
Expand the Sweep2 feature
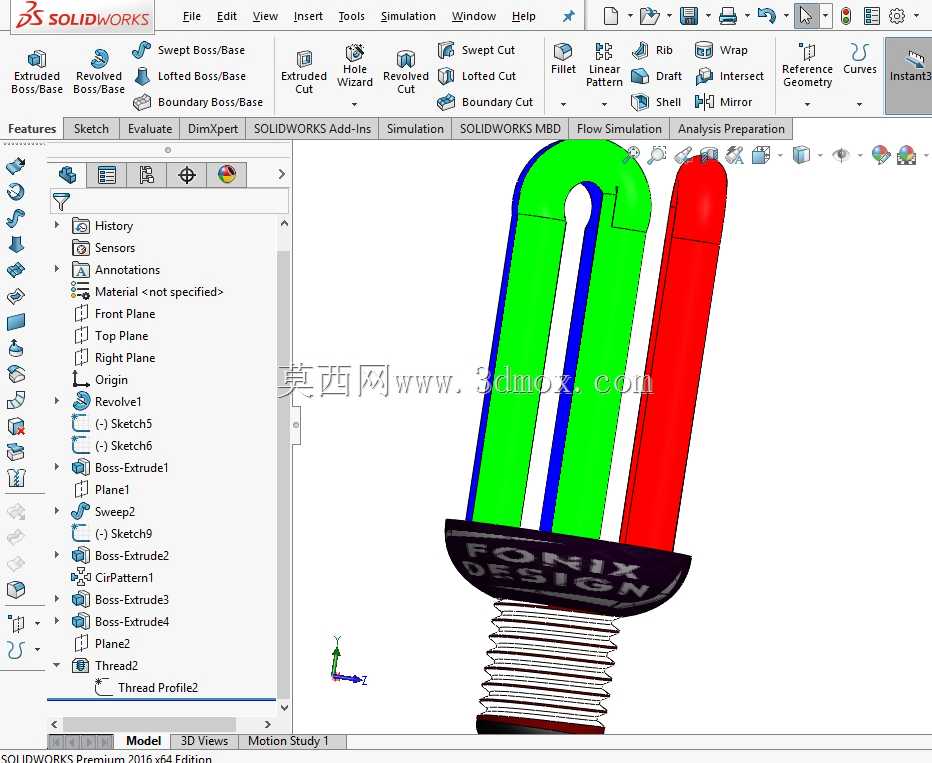click(x=56, y=511)
